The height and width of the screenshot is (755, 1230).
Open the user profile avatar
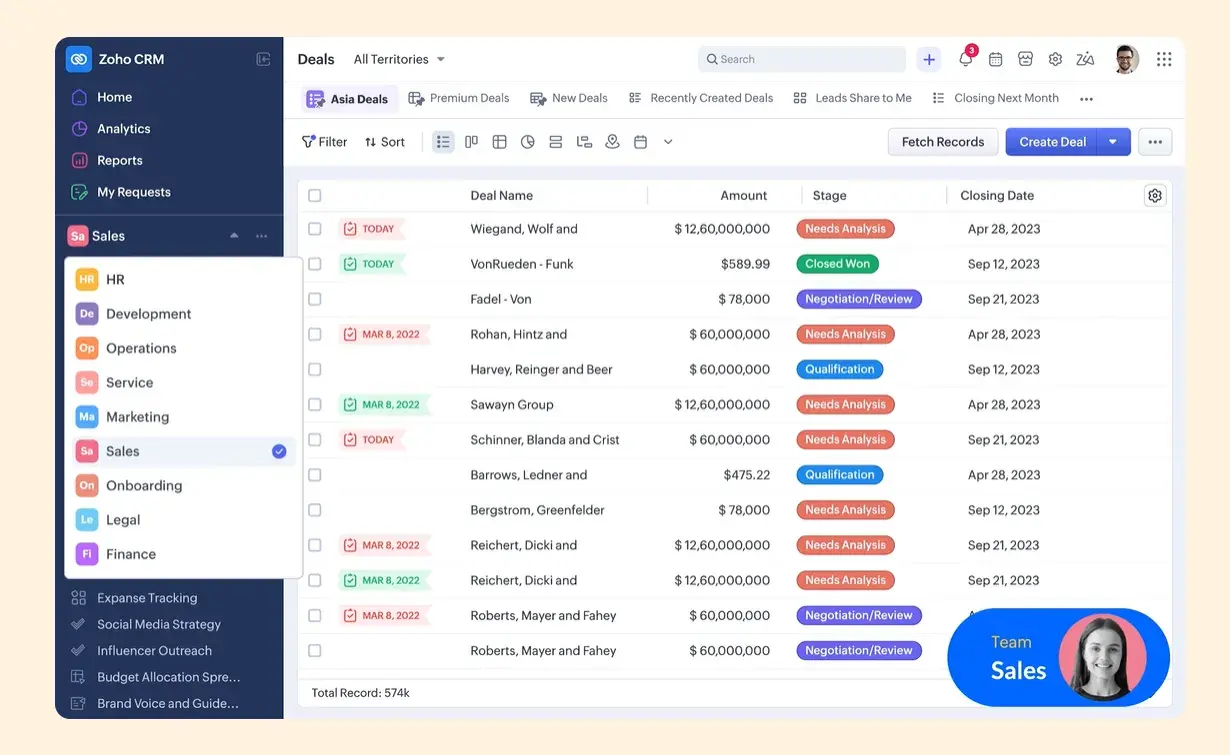tap(1126, 59)
